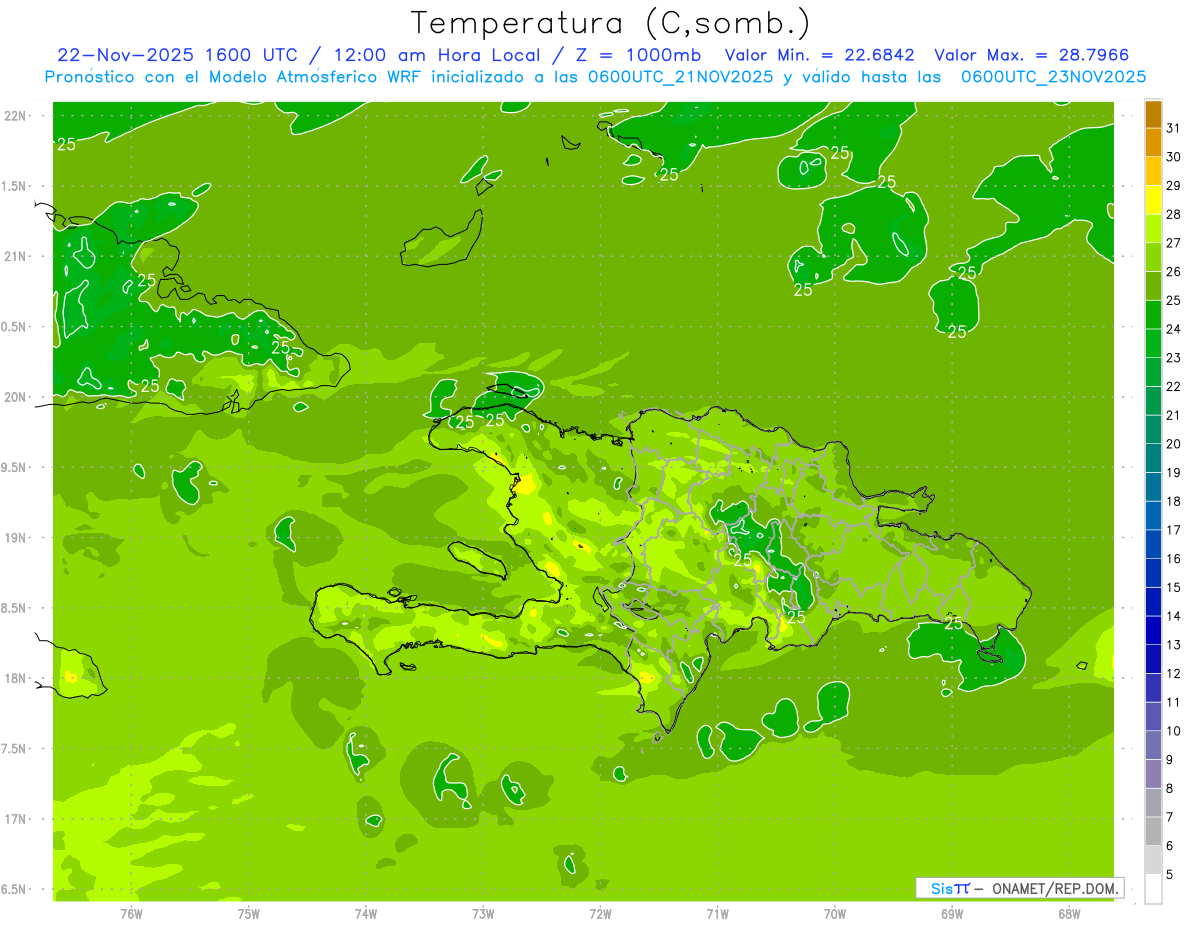Select the legend color between 22 and 23
1200x927 pixels.
click(1153, 372)
